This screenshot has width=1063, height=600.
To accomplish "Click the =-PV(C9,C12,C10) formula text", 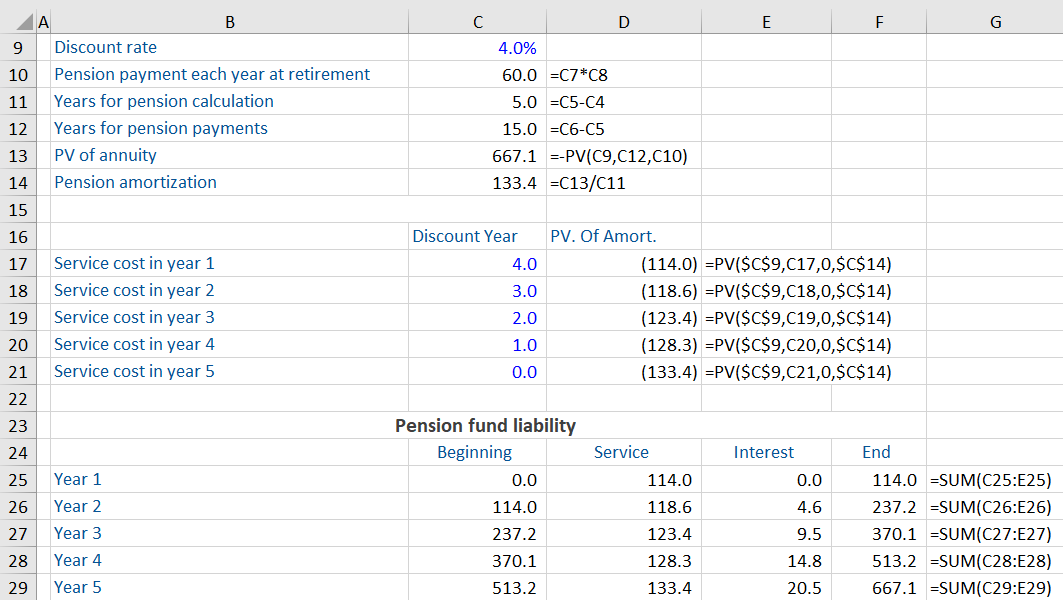I will [619, 155].
